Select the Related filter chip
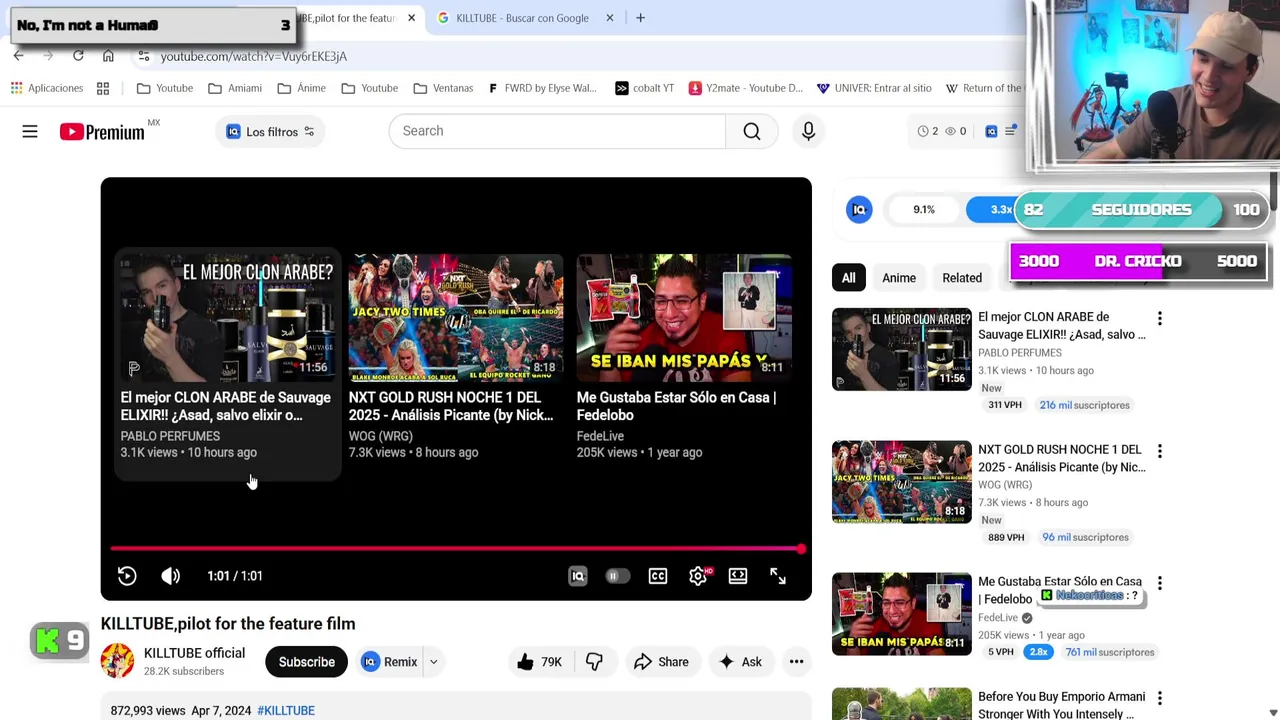 coord(962,278)
